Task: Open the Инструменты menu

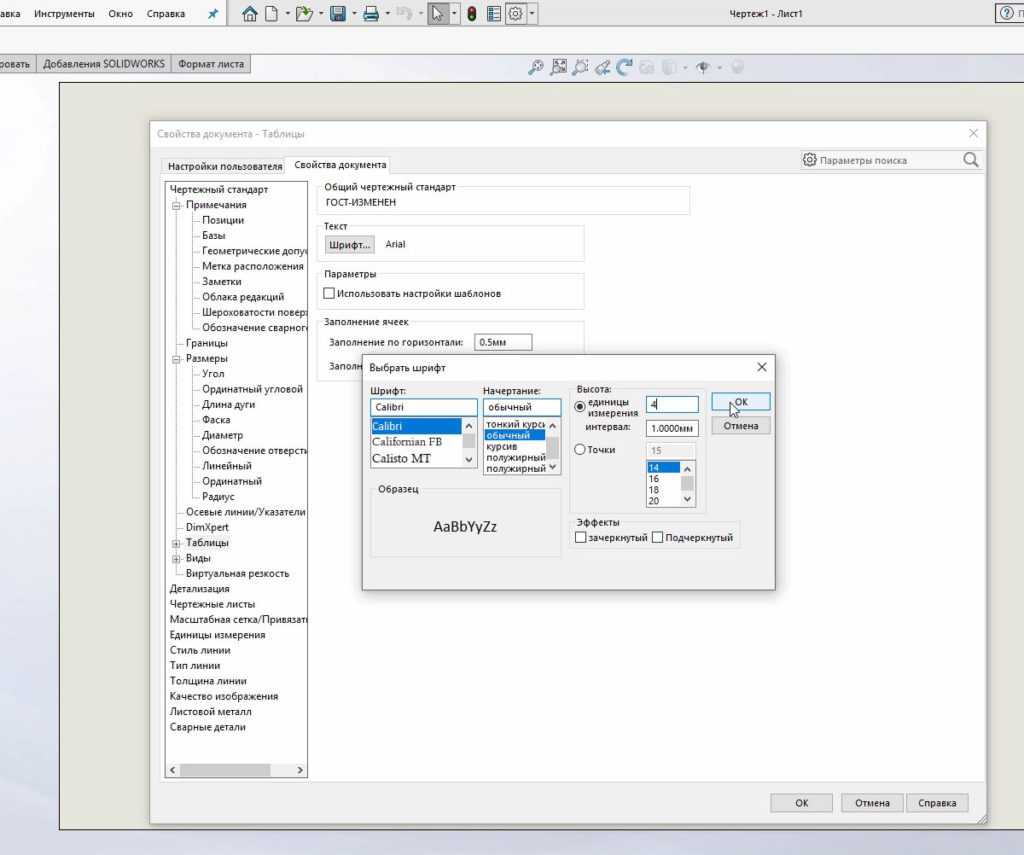Action: tap(64, 14)
